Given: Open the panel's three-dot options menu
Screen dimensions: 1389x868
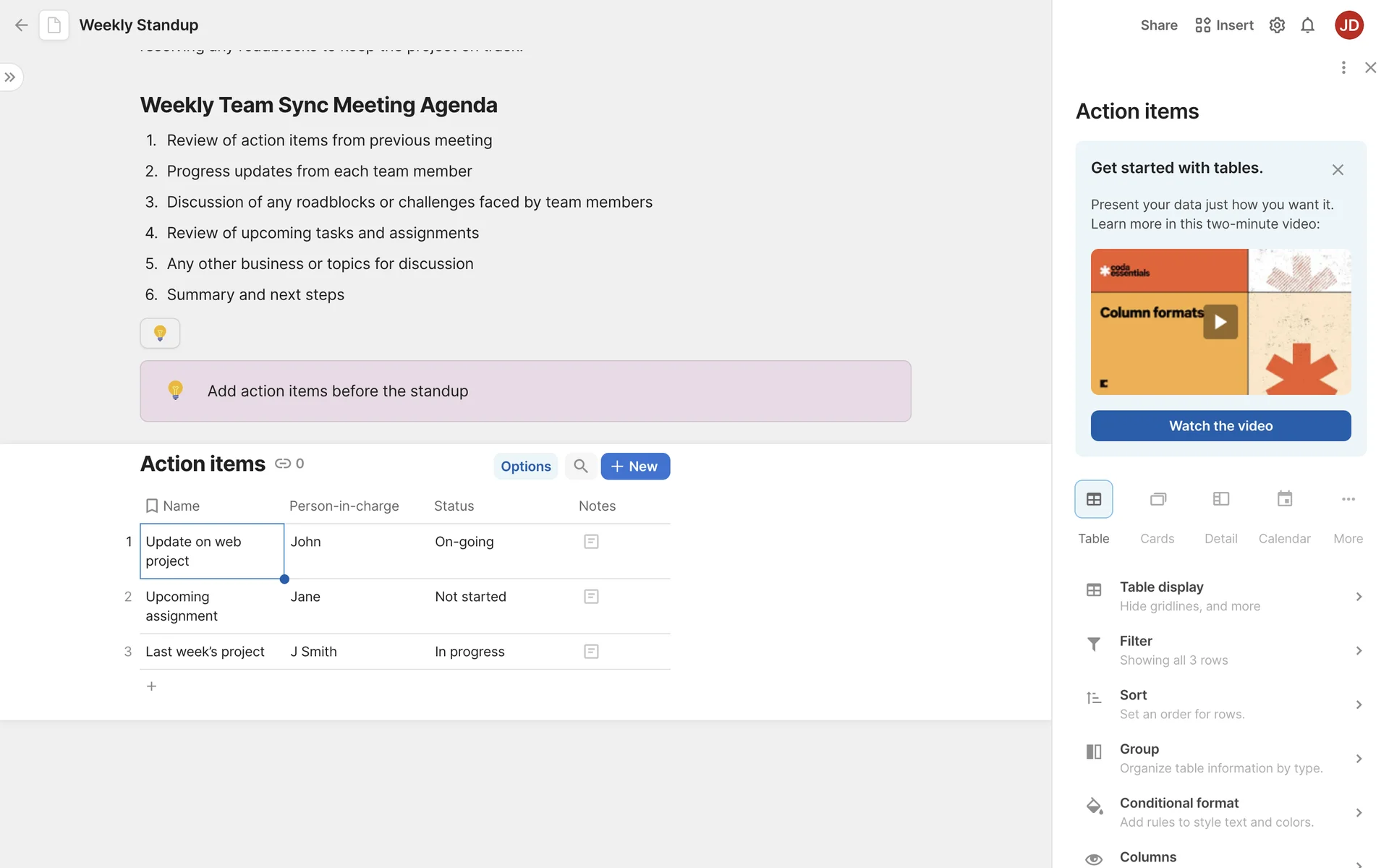Looking at the screenshot, I should click(1343, 67).
